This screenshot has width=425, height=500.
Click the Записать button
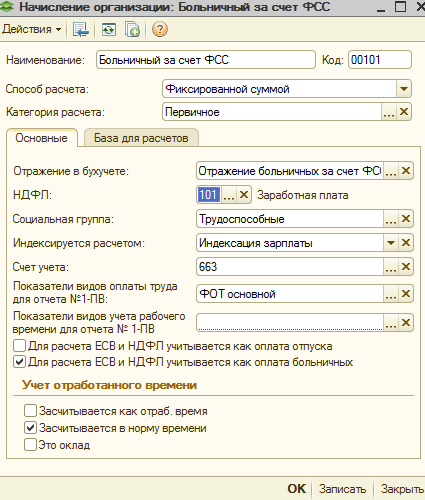pos(342,489)
